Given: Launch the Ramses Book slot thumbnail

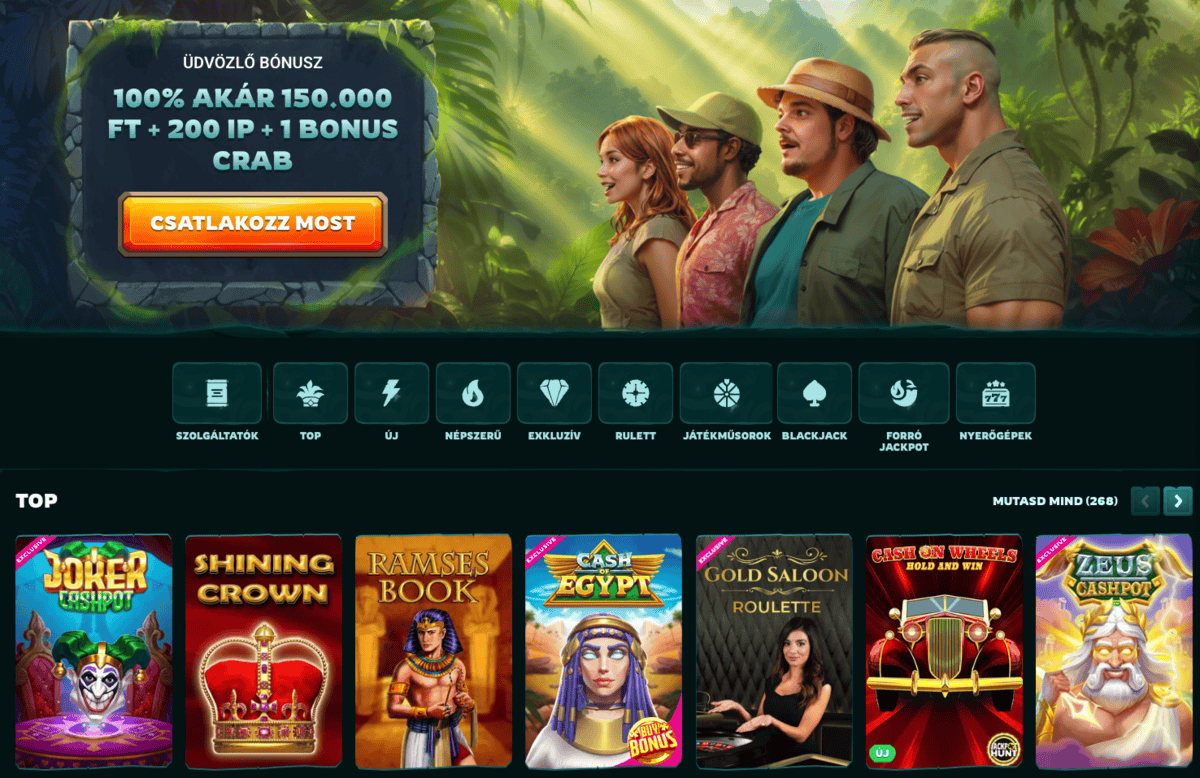Looking at the screenshot, I should click(x=434, y=651).
